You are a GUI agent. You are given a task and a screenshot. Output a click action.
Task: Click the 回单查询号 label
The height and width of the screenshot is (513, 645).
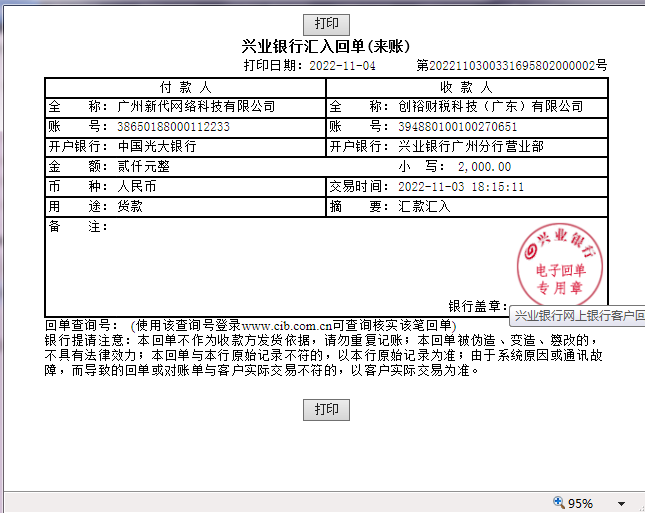pyautogui.click(x=81, y=325)
